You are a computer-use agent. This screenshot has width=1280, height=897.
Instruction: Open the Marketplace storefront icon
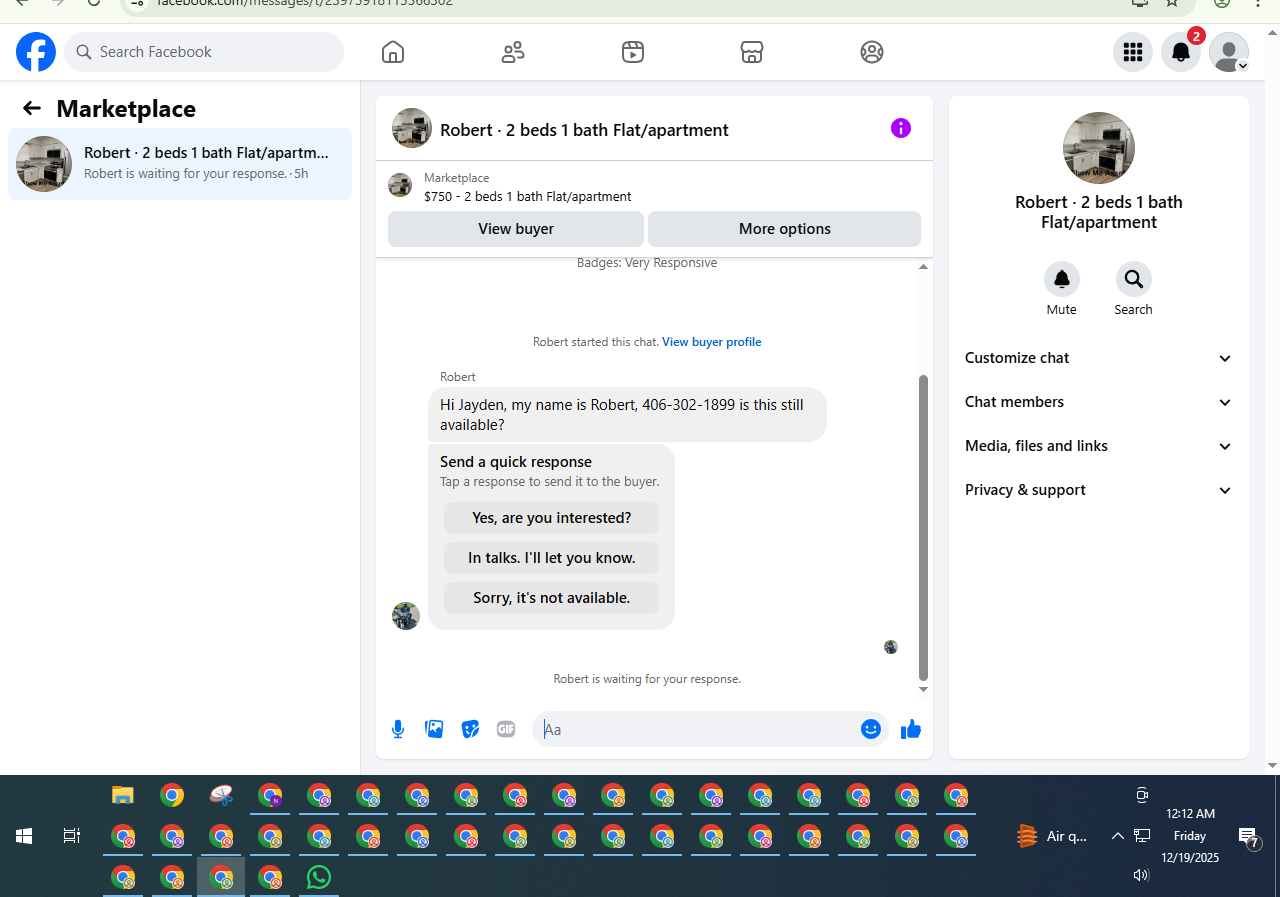click(x=752, y=52)
